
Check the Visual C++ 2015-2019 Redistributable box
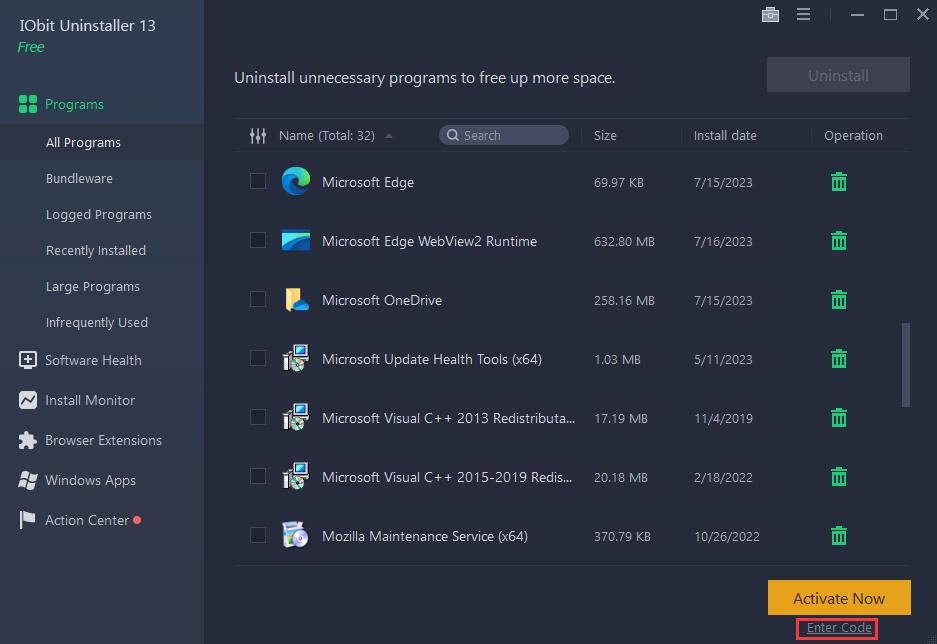pos(258,476)
